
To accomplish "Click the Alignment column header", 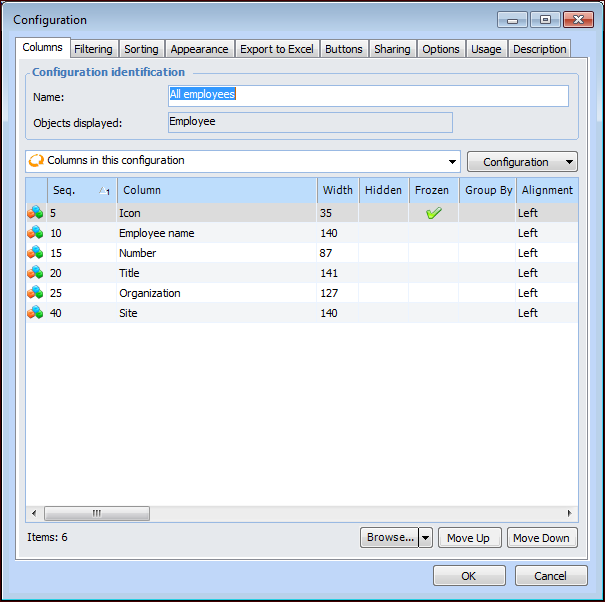I will tap(547, 190).
